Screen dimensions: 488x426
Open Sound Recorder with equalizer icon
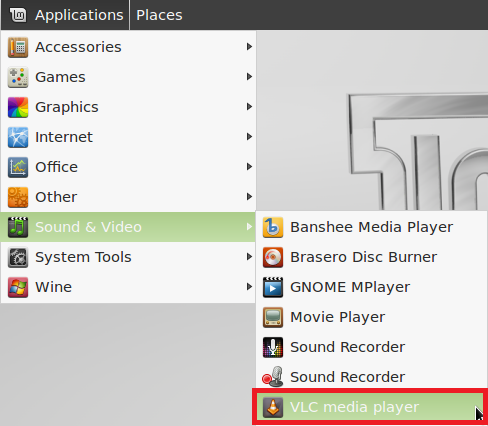tap(371, 347)
